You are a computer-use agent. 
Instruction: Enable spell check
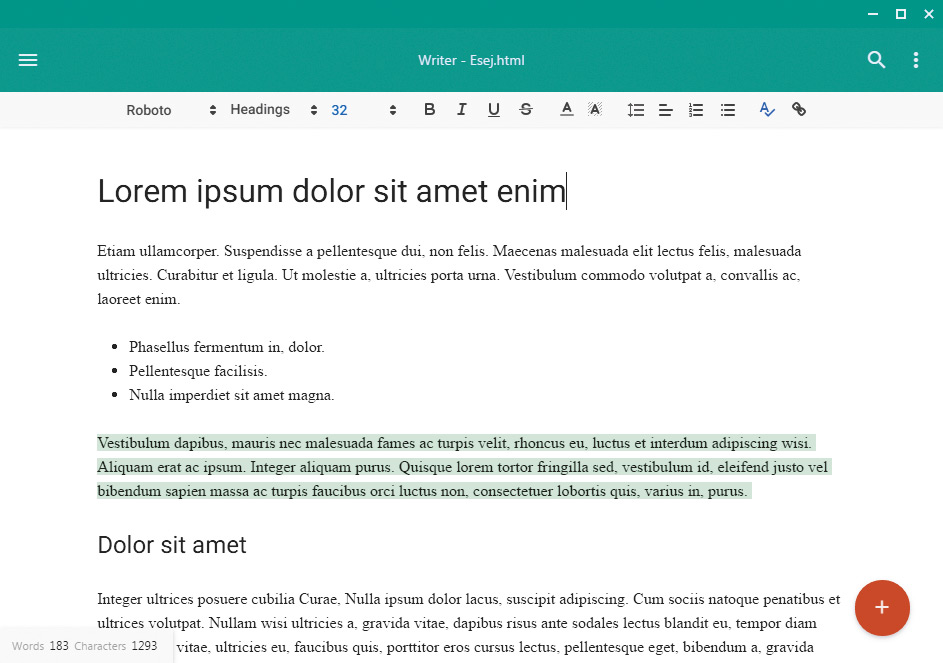(x=766, y=109)
